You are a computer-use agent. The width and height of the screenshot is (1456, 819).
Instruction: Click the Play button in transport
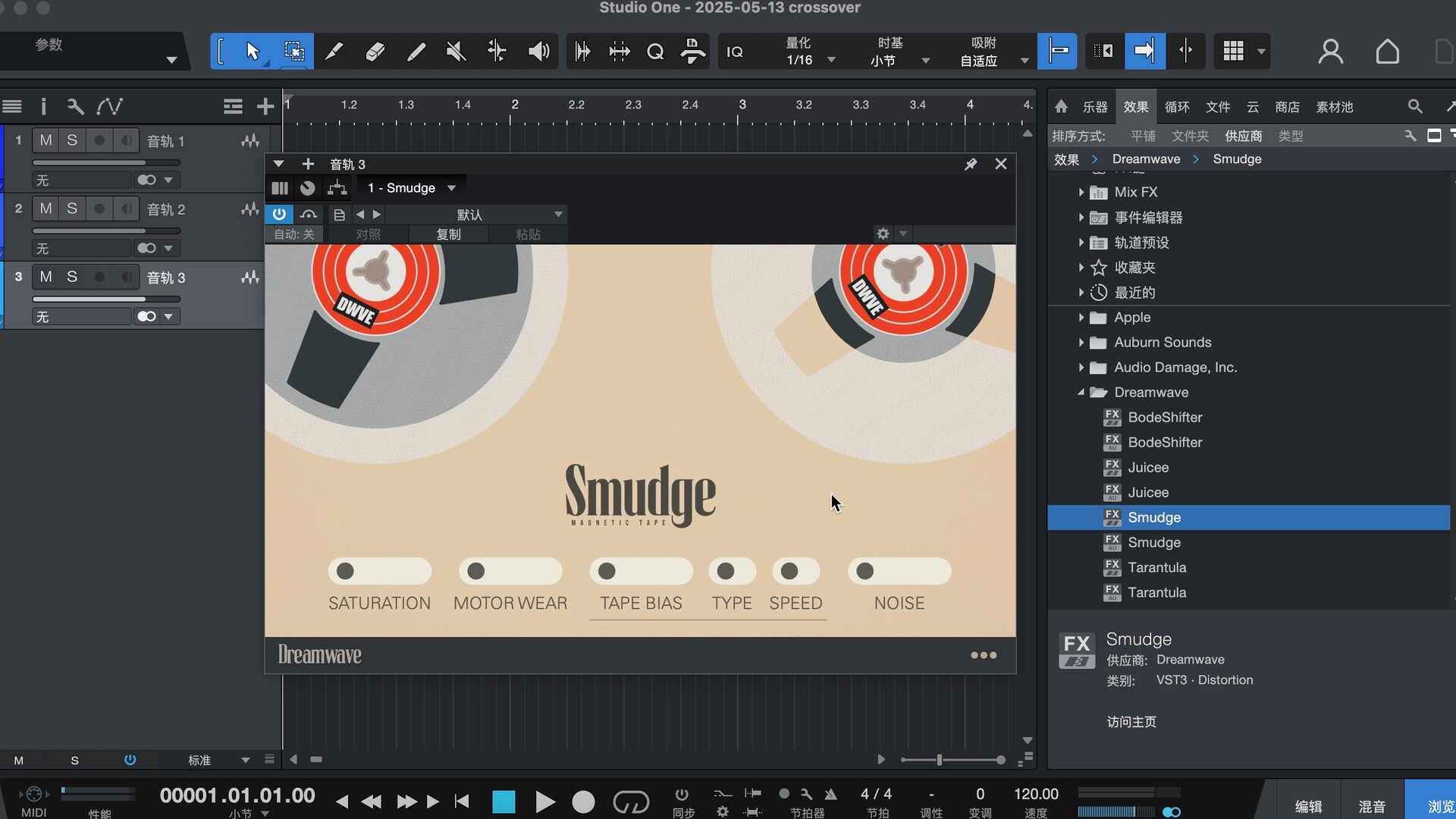click(544, 802)
